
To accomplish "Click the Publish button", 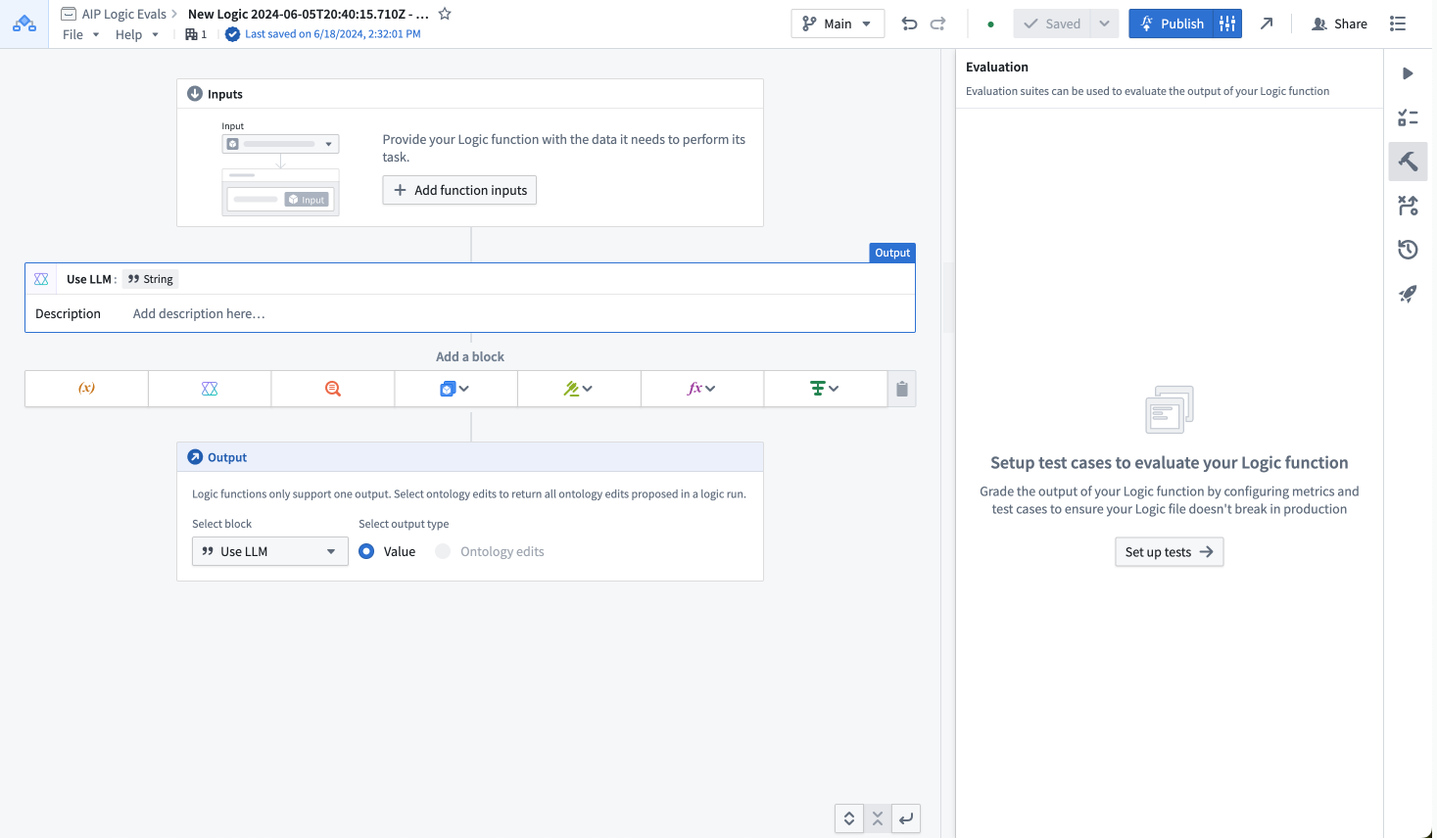I will pyautogui.click(x=1172, y=23).
